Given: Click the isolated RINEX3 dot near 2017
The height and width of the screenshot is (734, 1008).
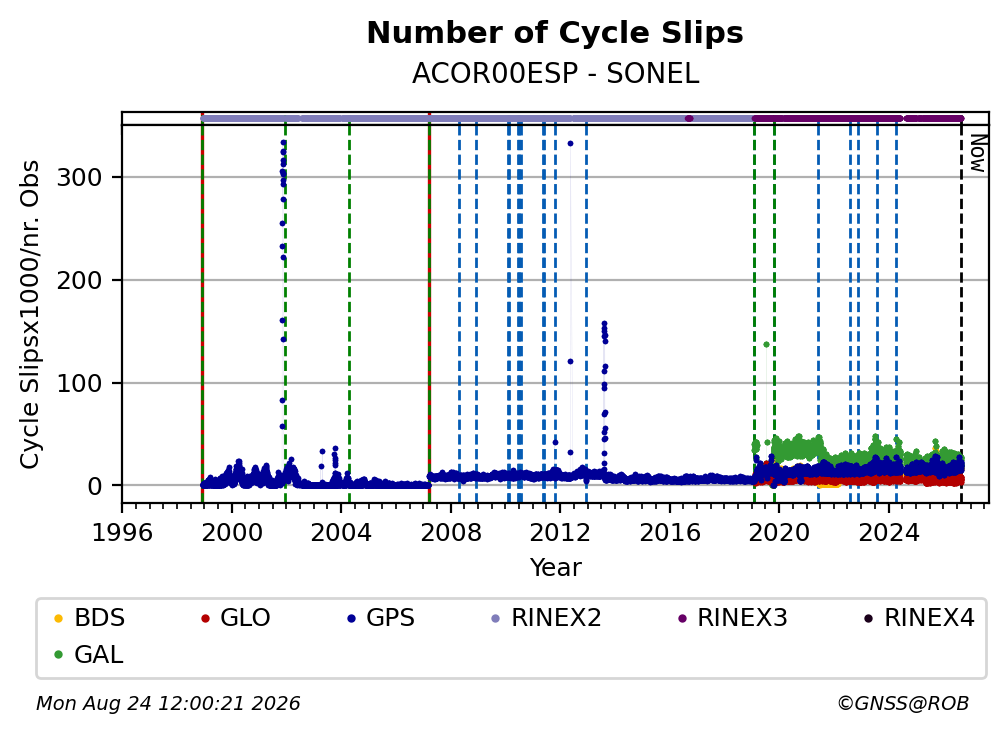Looking at the screenshot, I should pos(689,118).
